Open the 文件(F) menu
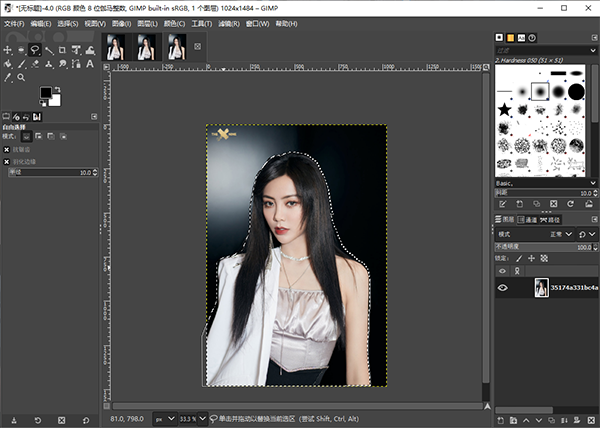This screenshot has width=600, height=428. pos(14,22)
